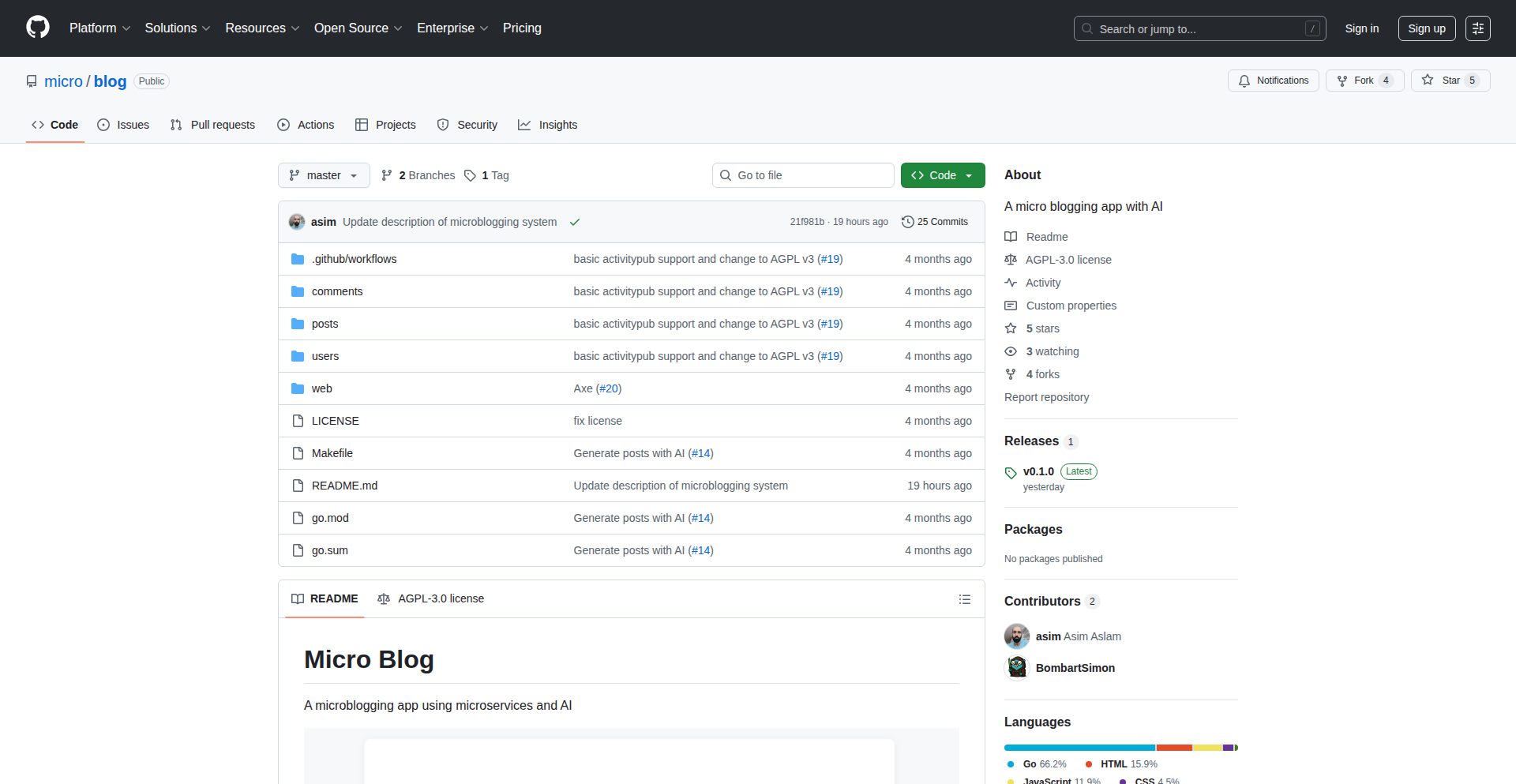Expand the green Code dropdown
The width and height of the screenshot is (1516, 784).
942,175
